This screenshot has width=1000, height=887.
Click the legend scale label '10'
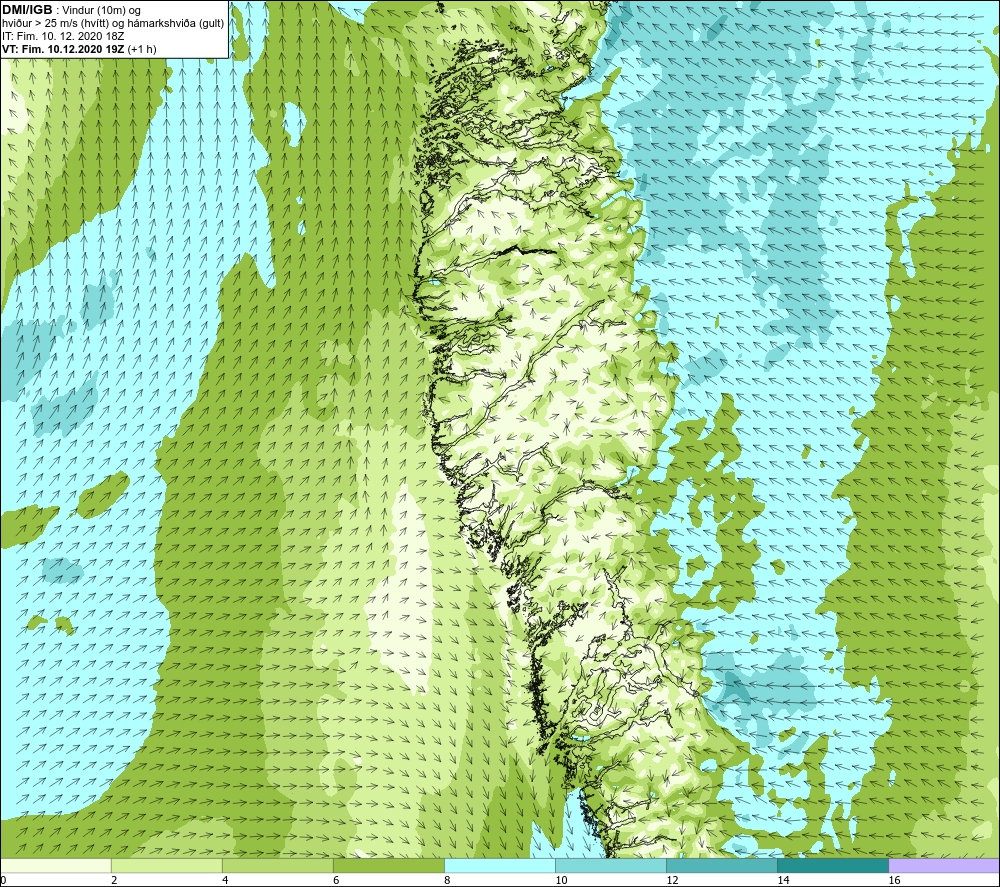[x=561, y=881]
